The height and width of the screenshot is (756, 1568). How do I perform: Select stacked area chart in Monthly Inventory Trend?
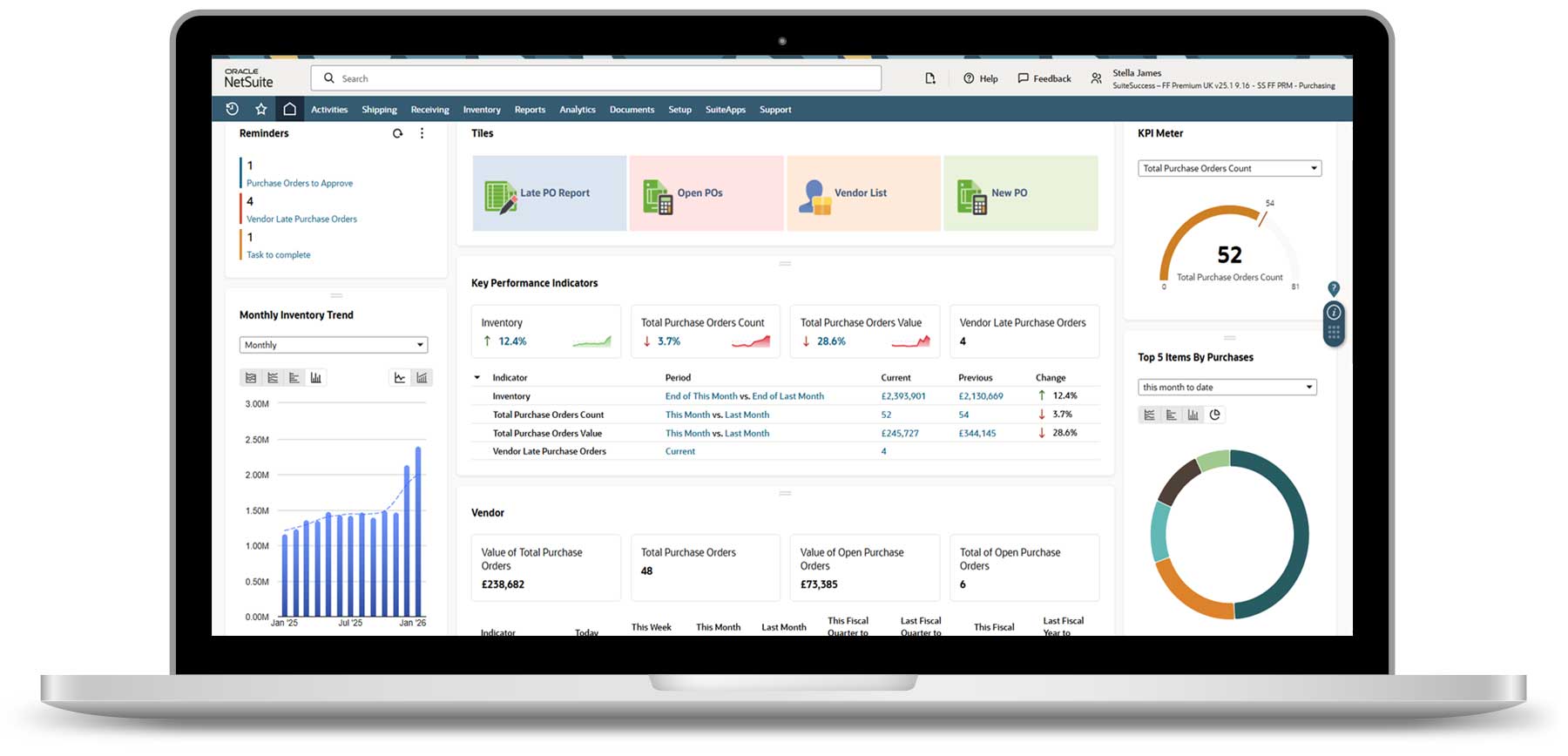(x=251, y=377)
